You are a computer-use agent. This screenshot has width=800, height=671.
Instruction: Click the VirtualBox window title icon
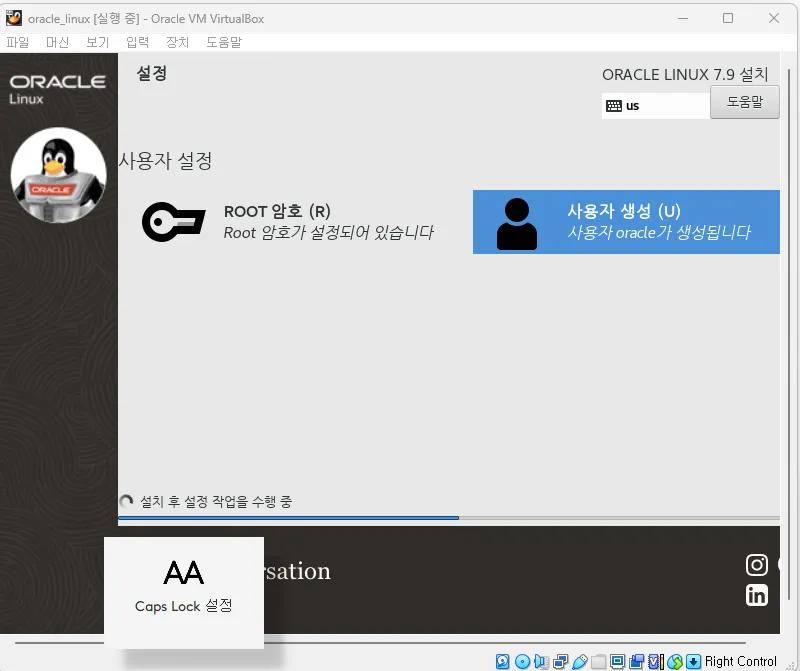click(x=14, y=18)
